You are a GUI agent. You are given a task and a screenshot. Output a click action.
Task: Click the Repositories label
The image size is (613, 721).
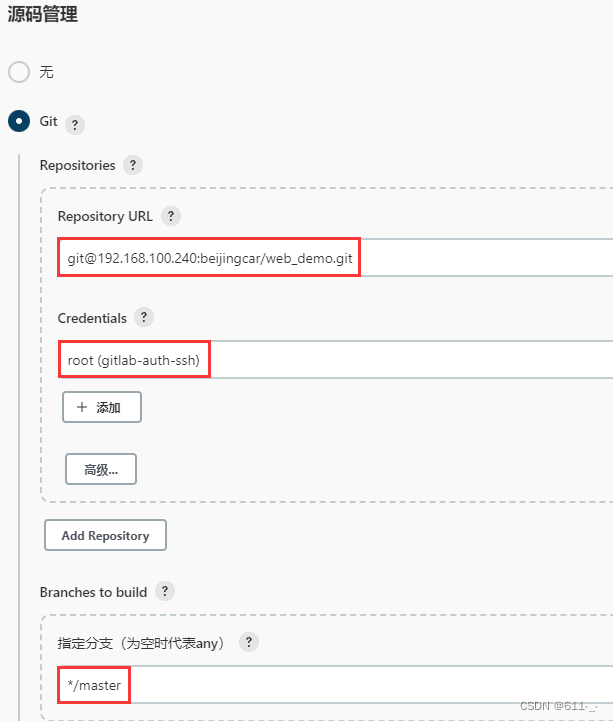pyautogui.click(x=78, y=166)
